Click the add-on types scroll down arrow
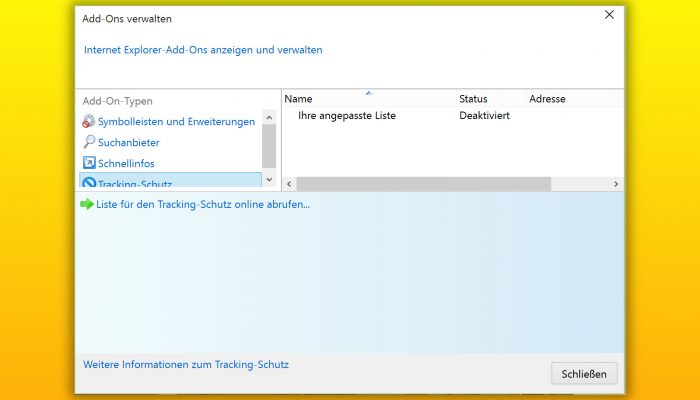The image size is (700, 400). click(269, 179)
